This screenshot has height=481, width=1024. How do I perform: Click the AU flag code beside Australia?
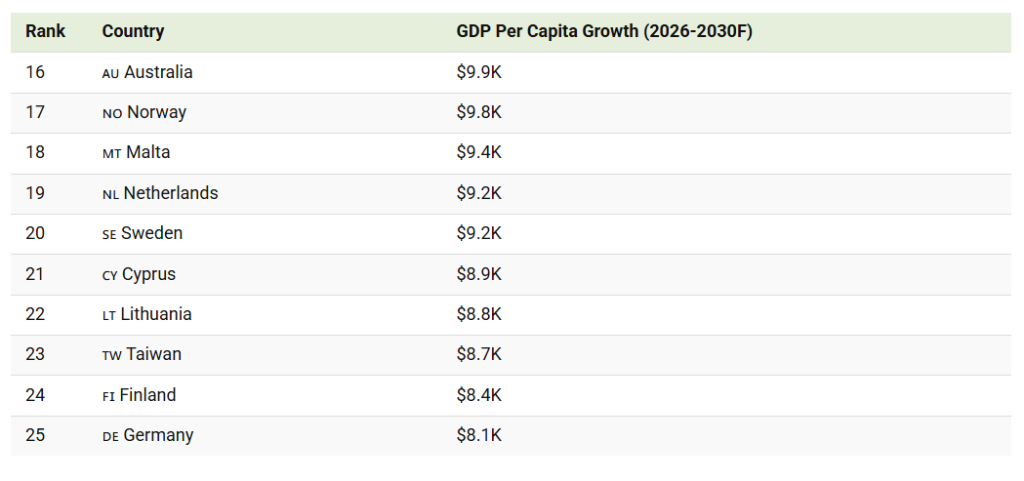(x=111, y=74)
